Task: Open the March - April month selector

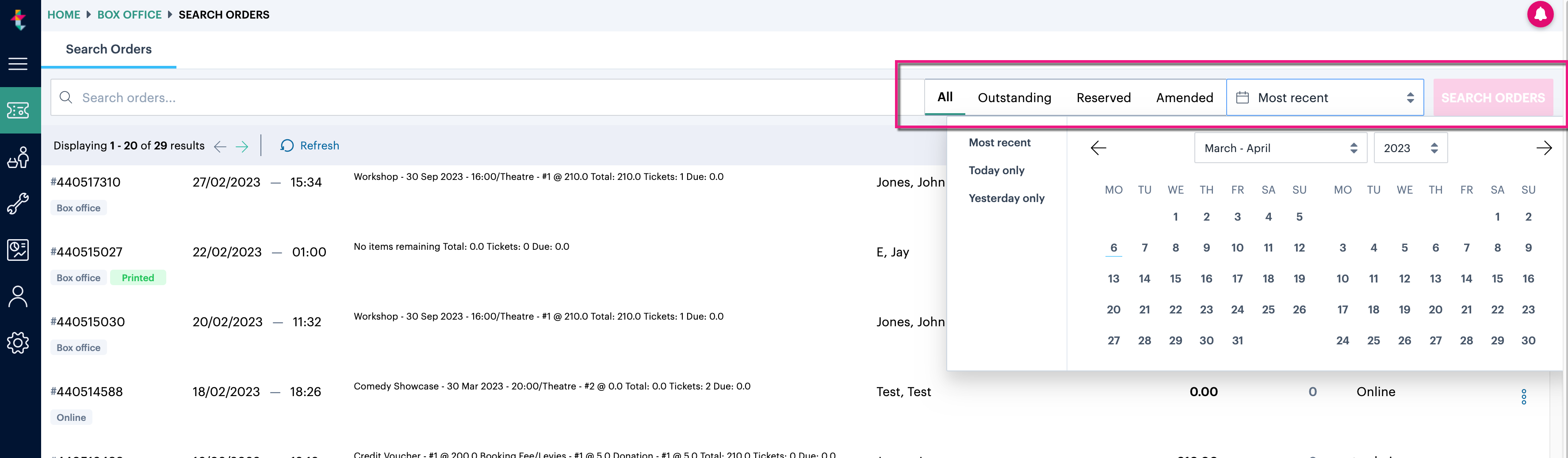Action: tap(1281, 148)
